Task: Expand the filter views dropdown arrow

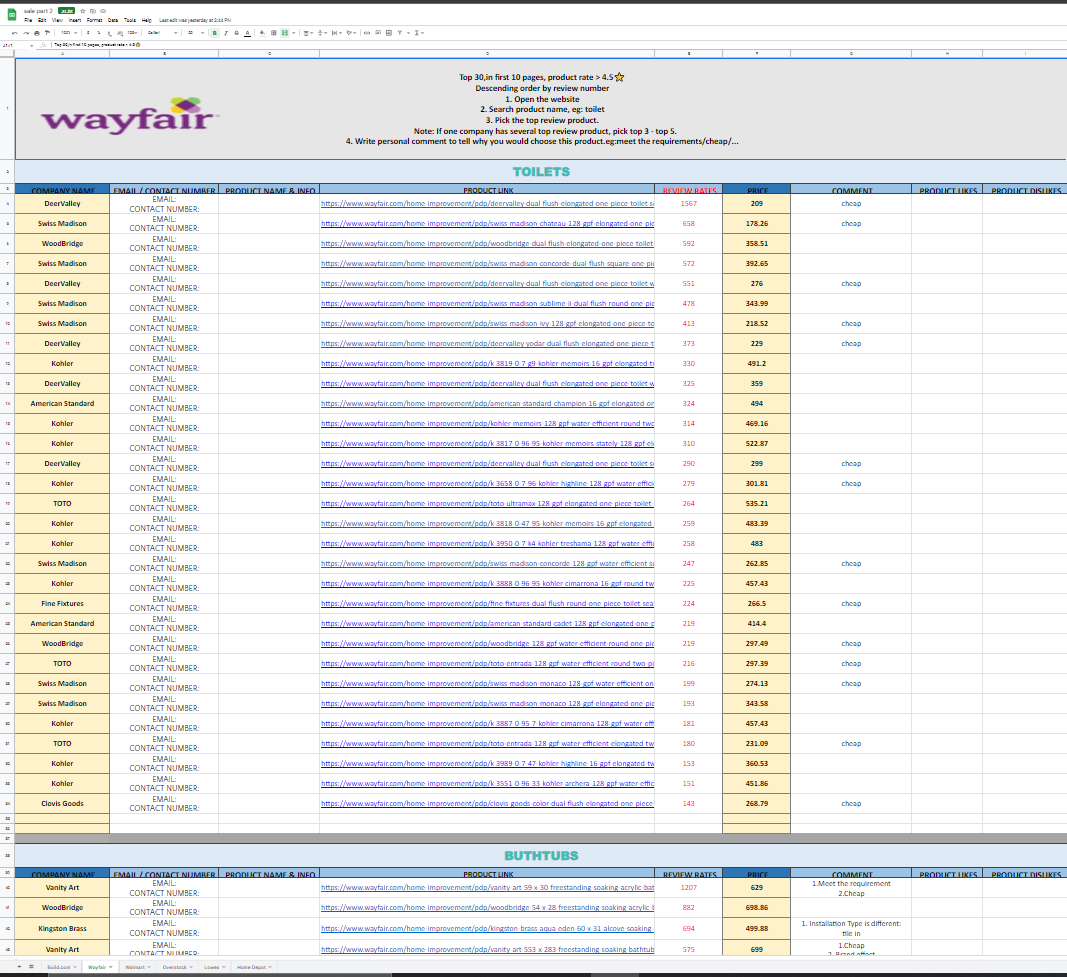Action: point(408,33)
